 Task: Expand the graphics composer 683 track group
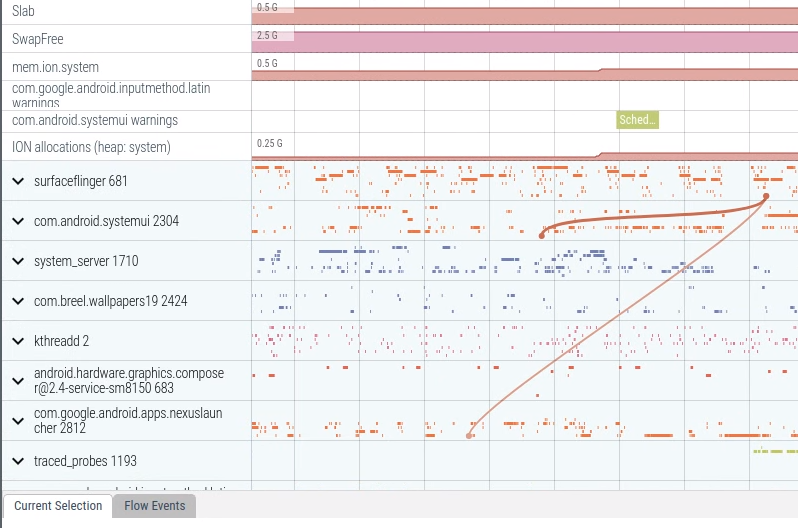click(18, 381)
